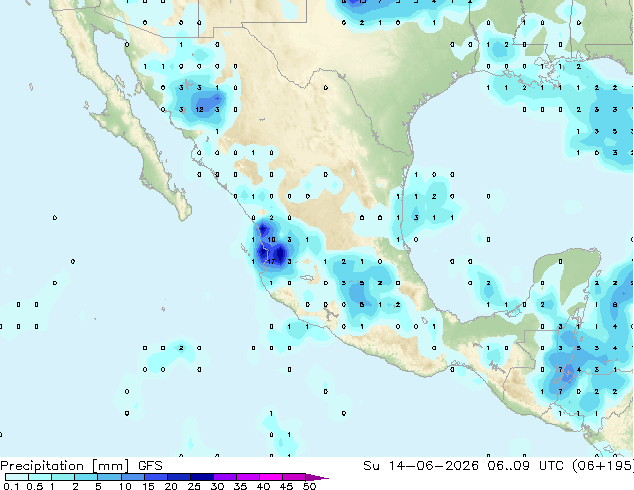Click the legend label "0.5"

[35, 486]
